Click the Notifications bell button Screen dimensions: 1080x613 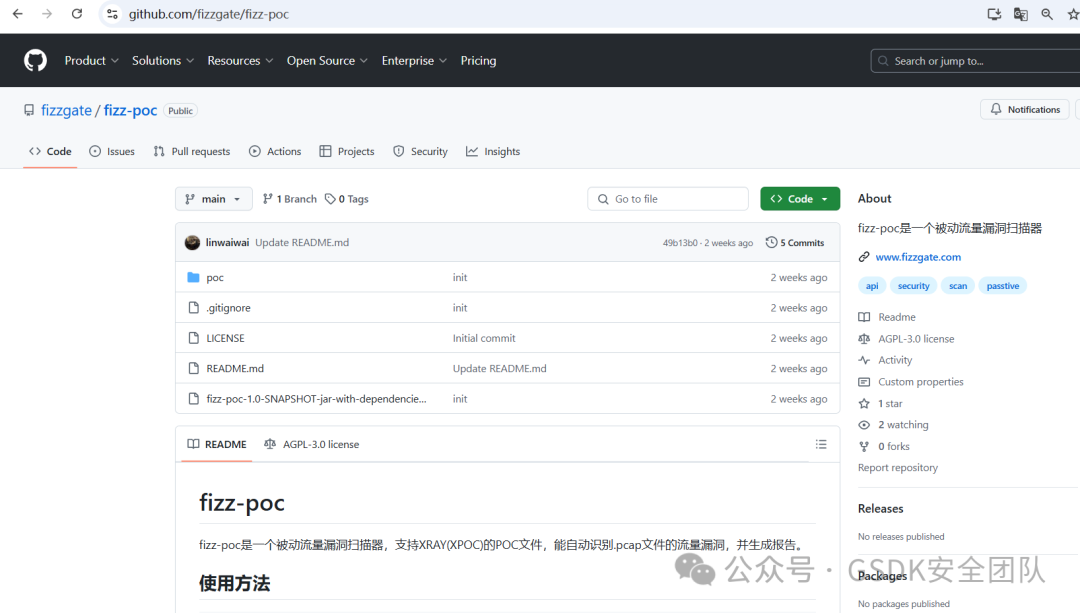[x=1025, y=110]
